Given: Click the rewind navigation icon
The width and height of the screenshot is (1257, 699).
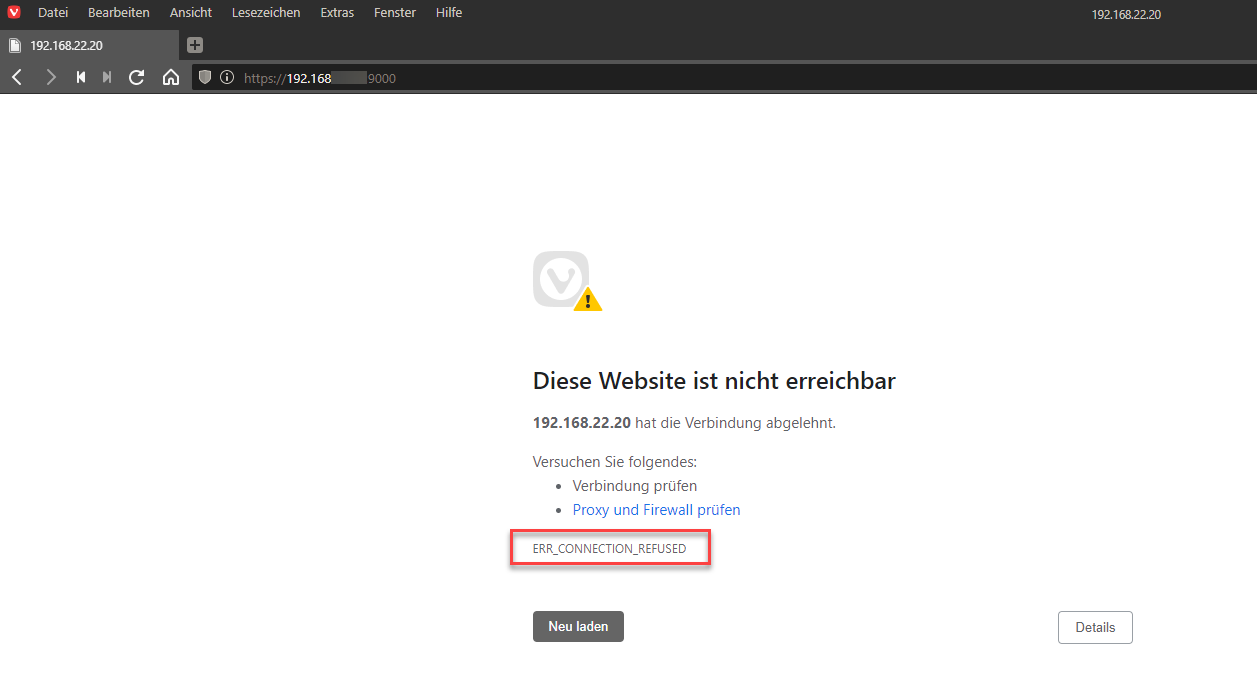Looking at the screenshot, I should [80, 77].
